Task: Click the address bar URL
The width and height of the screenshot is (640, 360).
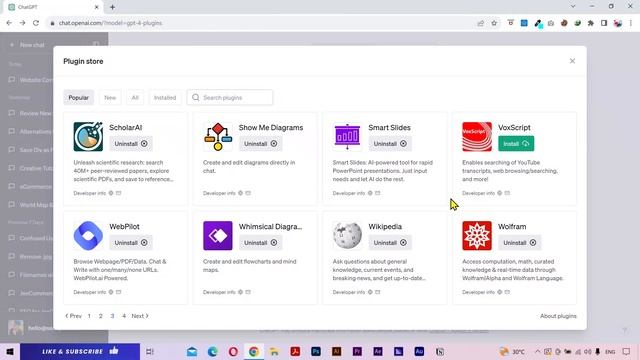Action: coord(111,23)
